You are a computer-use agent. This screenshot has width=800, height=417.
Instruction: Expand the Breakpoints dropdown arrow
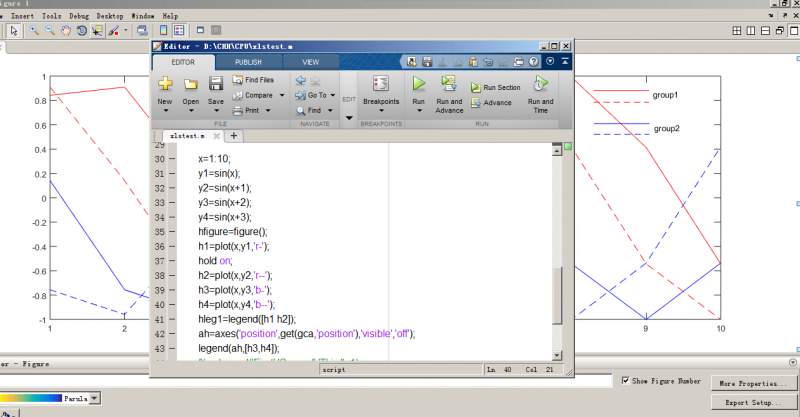coord(381,110)
